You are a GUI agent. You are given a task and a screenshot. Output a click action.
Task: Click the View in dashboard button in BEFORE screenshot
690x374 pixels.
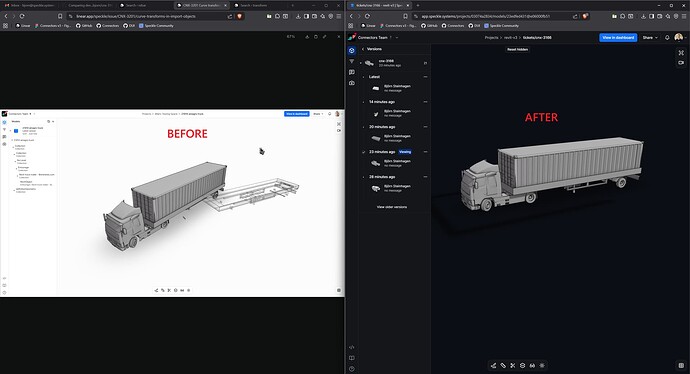[x=297, y=114]
